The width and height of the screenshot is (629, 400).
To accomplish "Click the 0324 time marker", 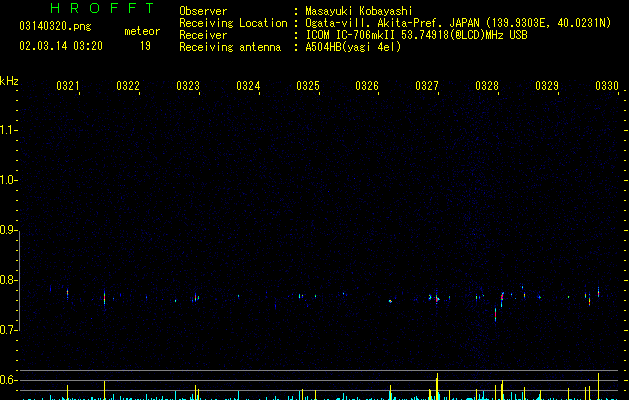I will 248,86.
